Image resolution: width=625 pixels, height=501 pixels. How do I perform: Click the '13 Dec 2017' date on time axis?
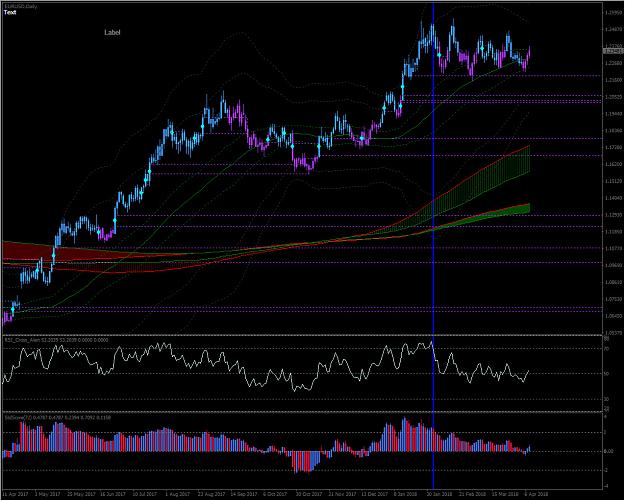pyautogui.click(x=375, y=494)
